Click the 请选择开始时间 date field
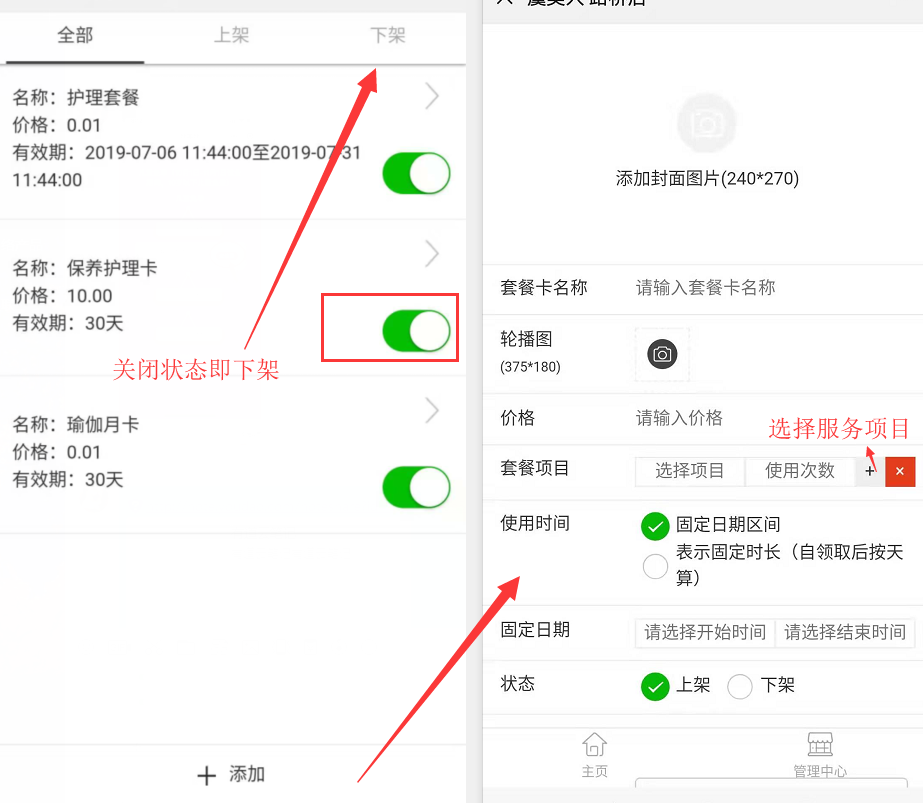Image resolution: width=923 pixels, height=803 pixels. (705, 633)
